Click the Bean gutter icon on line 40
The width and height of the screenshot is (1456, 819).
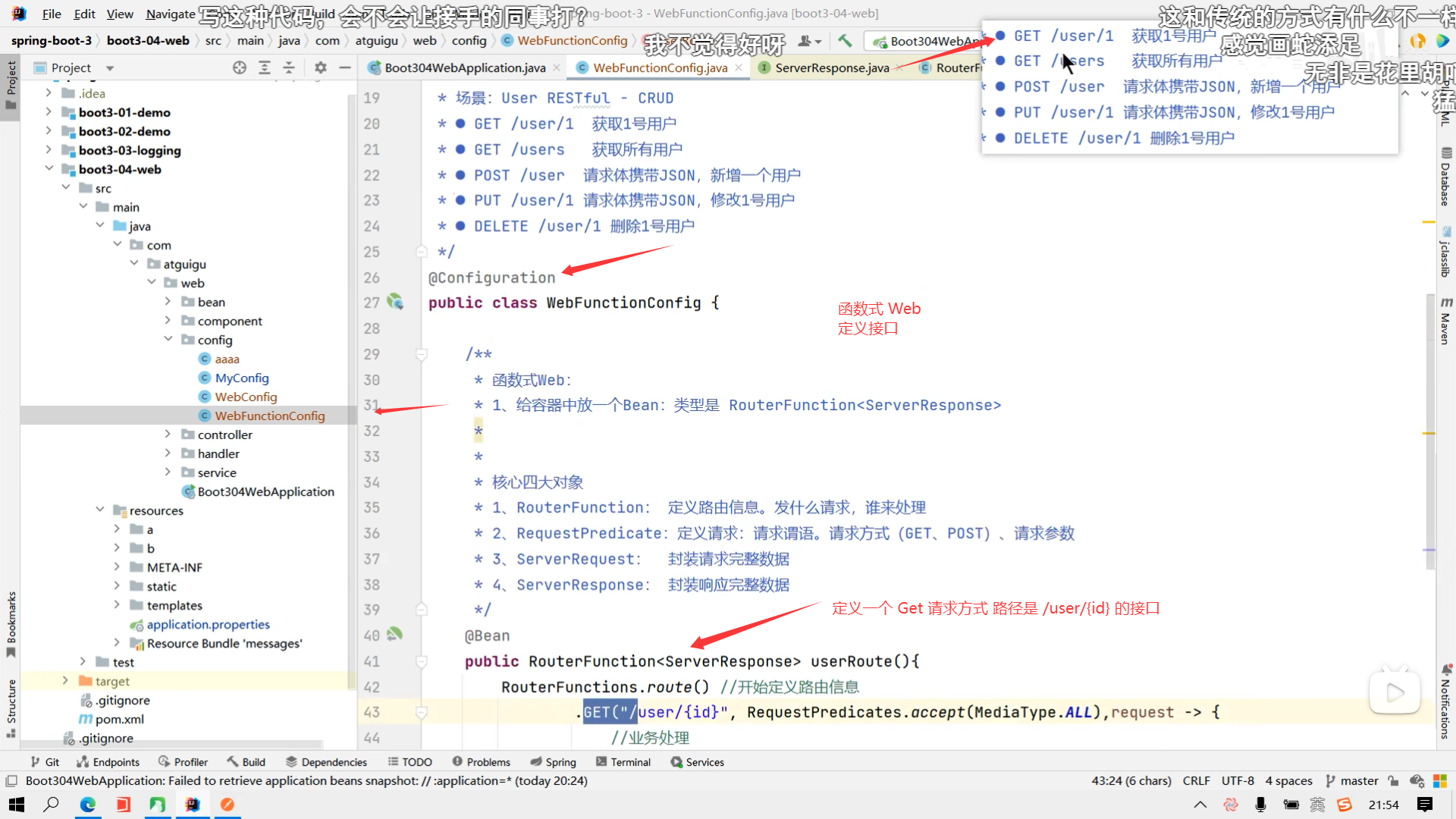pos(394,635)
